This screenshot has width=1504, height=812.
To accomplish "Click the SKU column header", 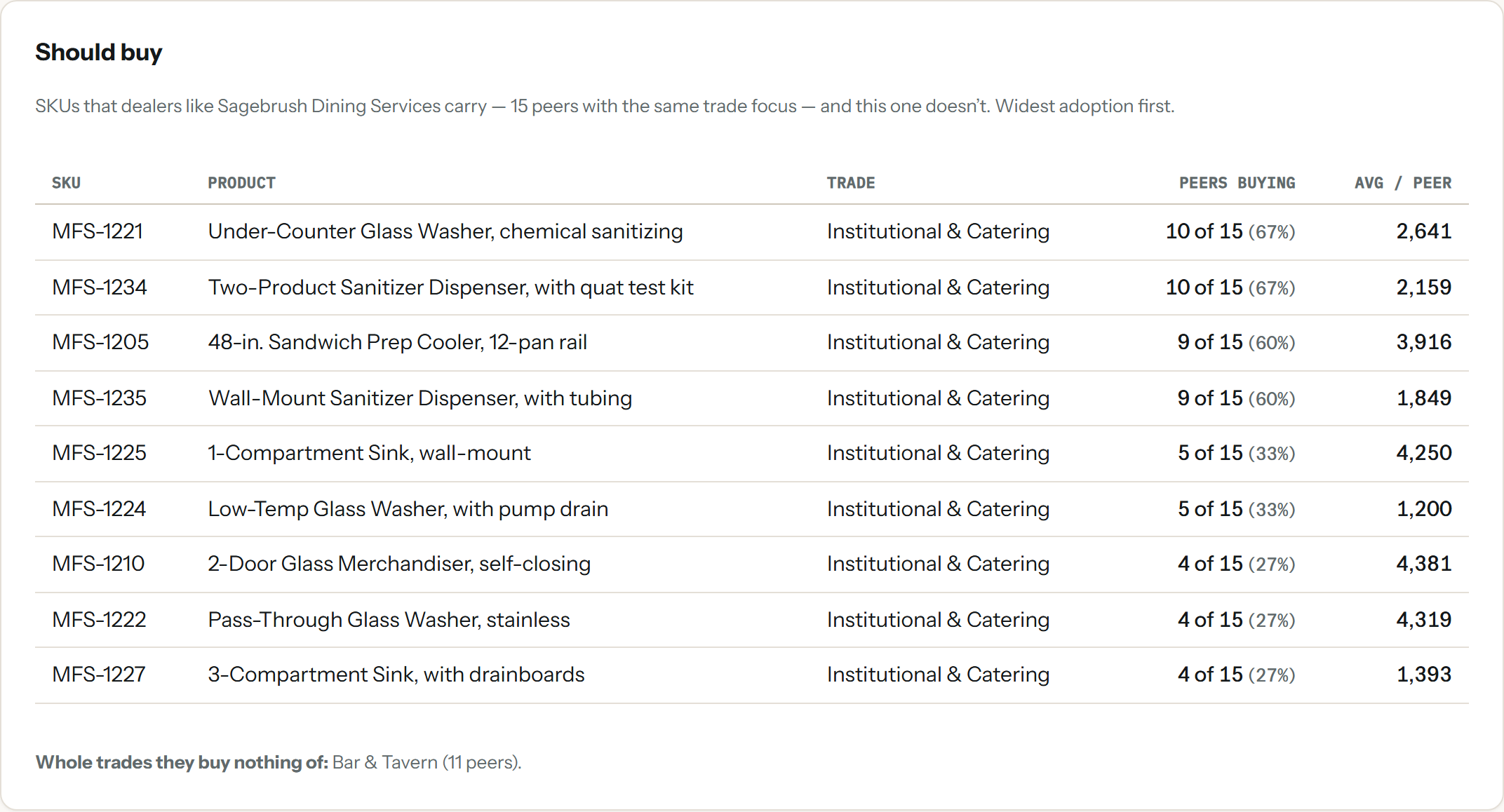I will pyautogui.click(x=66, y=183).
